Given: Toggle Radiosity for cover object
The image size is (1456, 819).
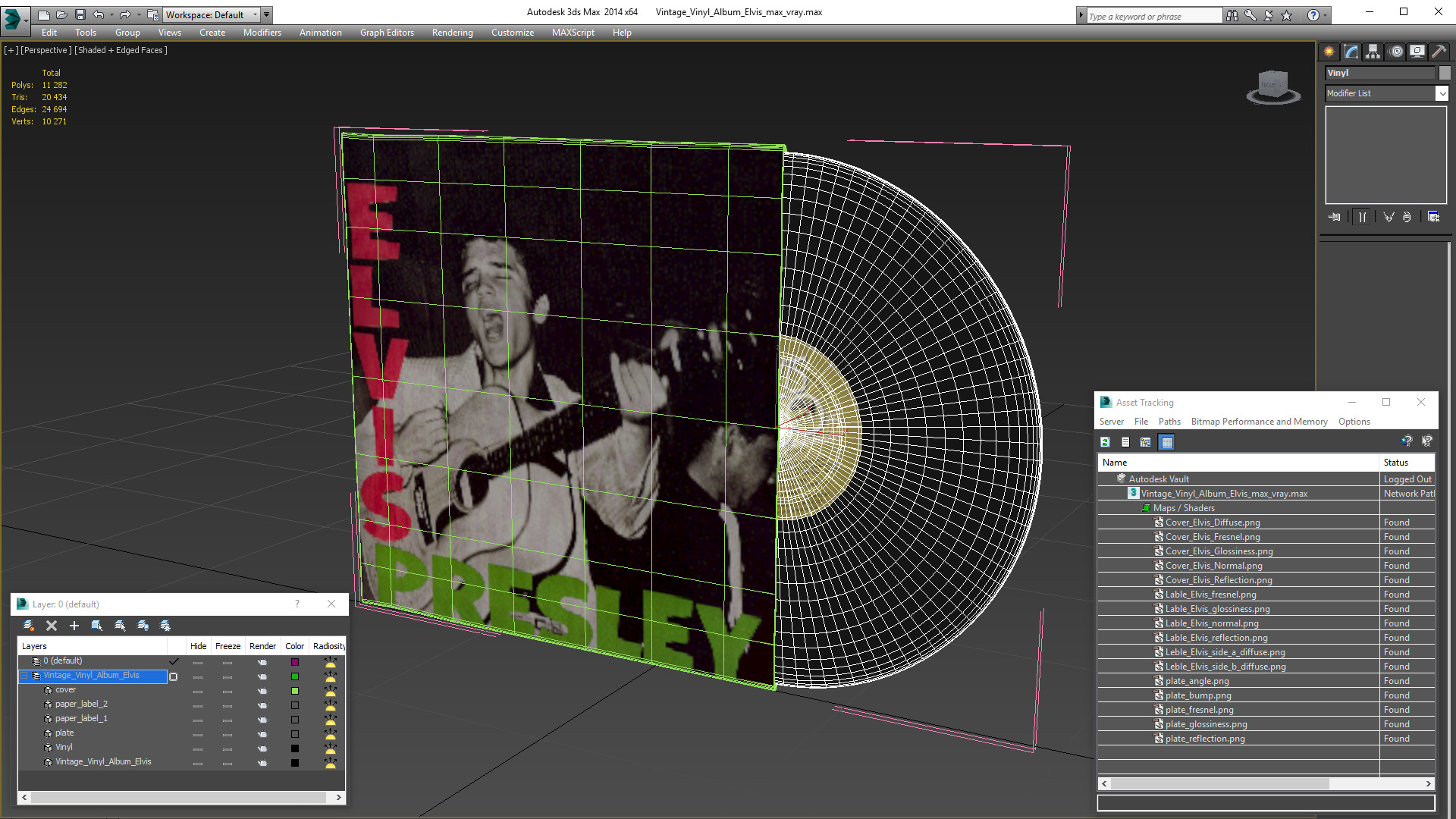Looking at the screenshot, I should click(x=331, y=691).
